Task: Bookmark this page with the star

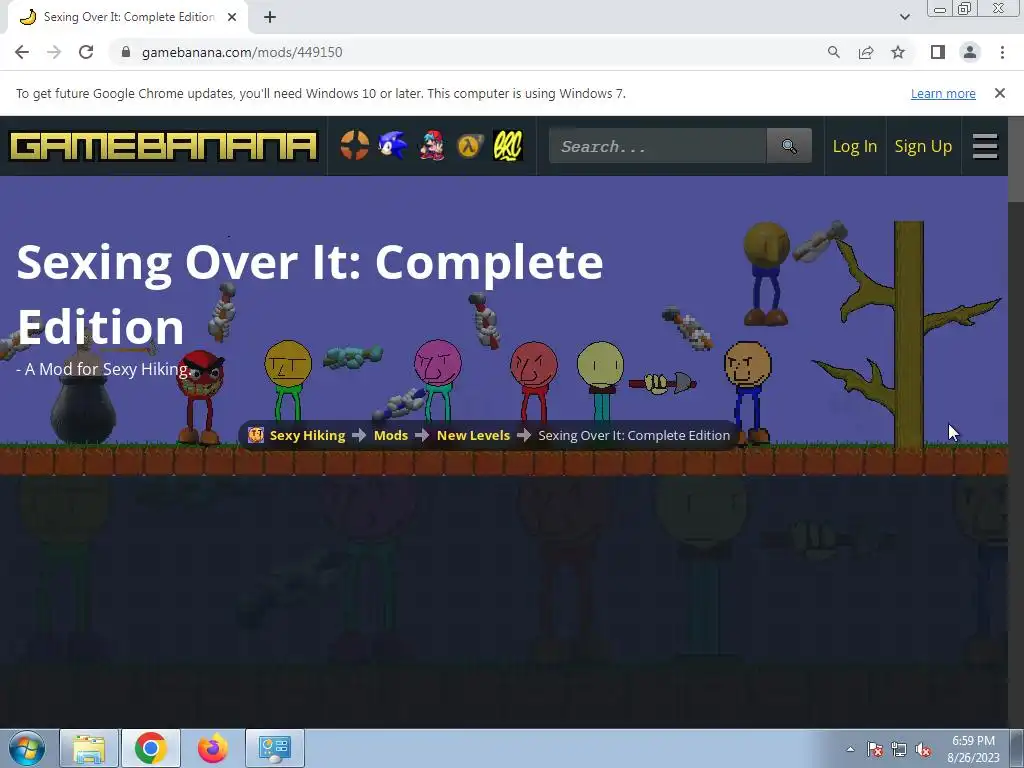Action: point(898,52)
